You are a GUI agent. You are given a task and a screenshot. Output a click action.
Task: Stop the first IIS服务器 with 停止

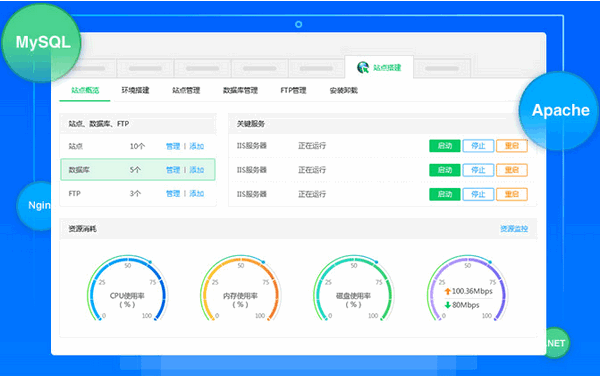pyautogui.click(x=478, y=146)
